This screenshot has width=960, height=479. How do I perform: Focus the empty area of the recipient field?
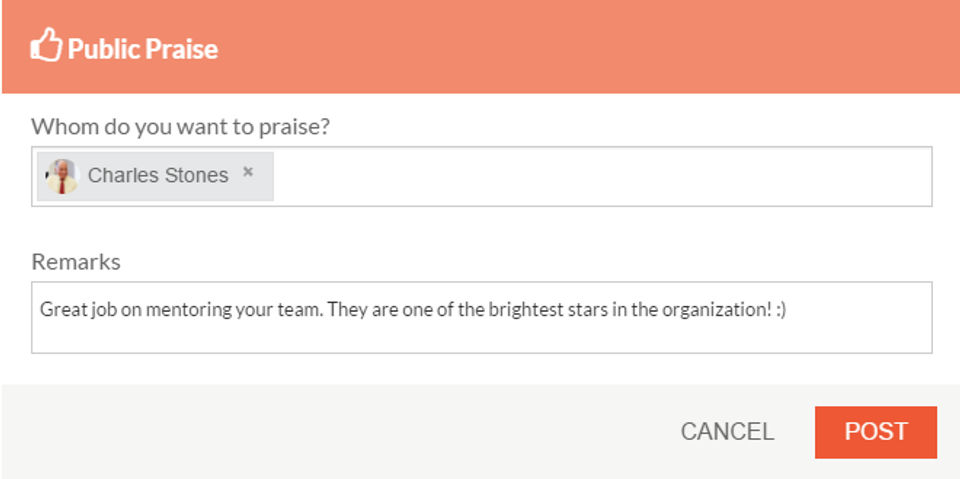click(x=600, y=177)
